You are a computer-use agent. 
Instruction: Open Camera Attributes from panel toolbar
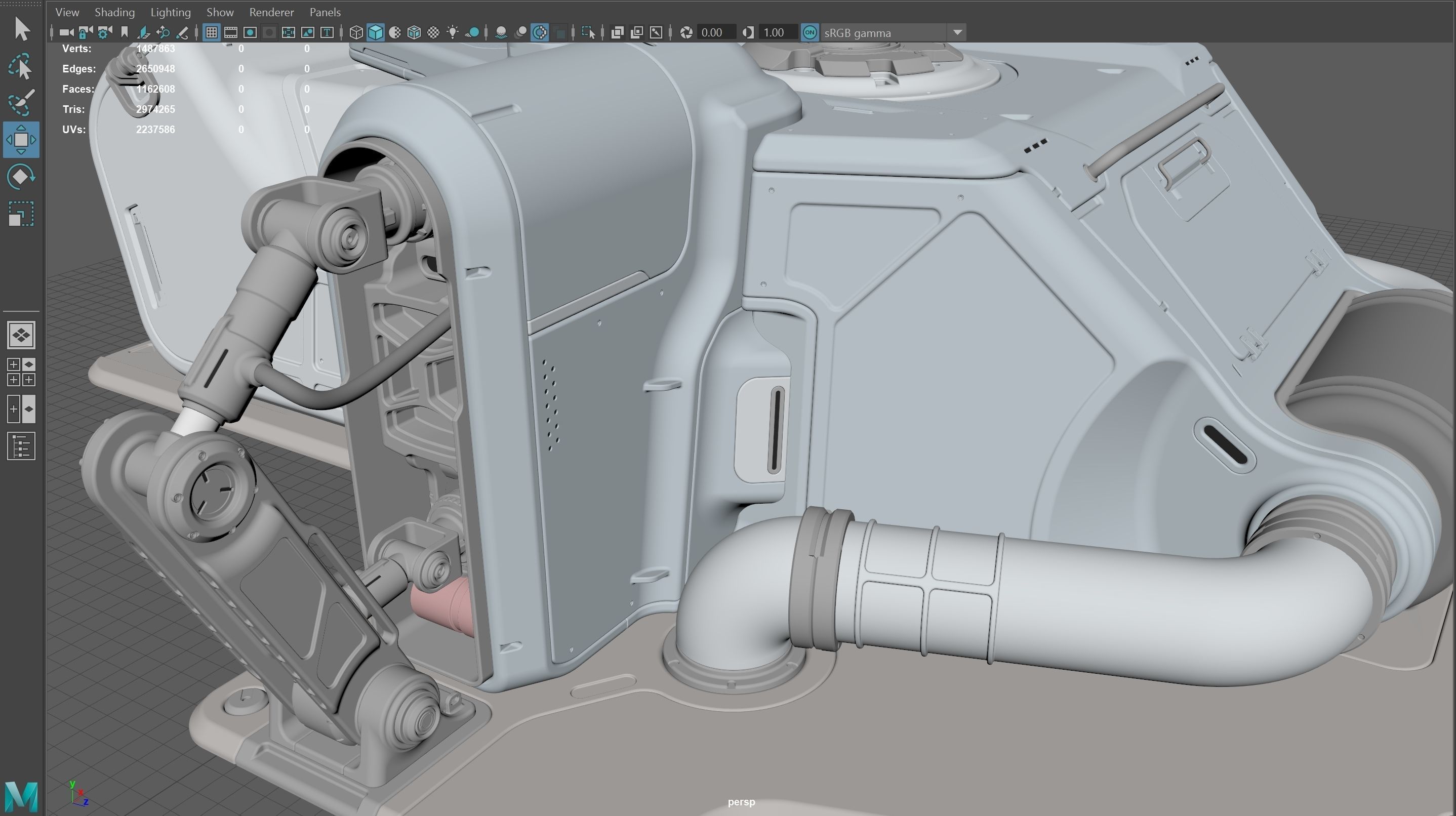105,33
